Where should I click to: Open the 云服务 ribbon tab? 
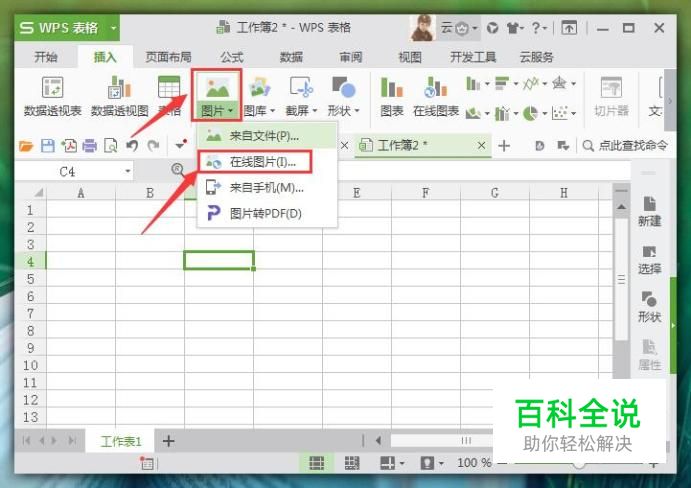click(536, 57)
